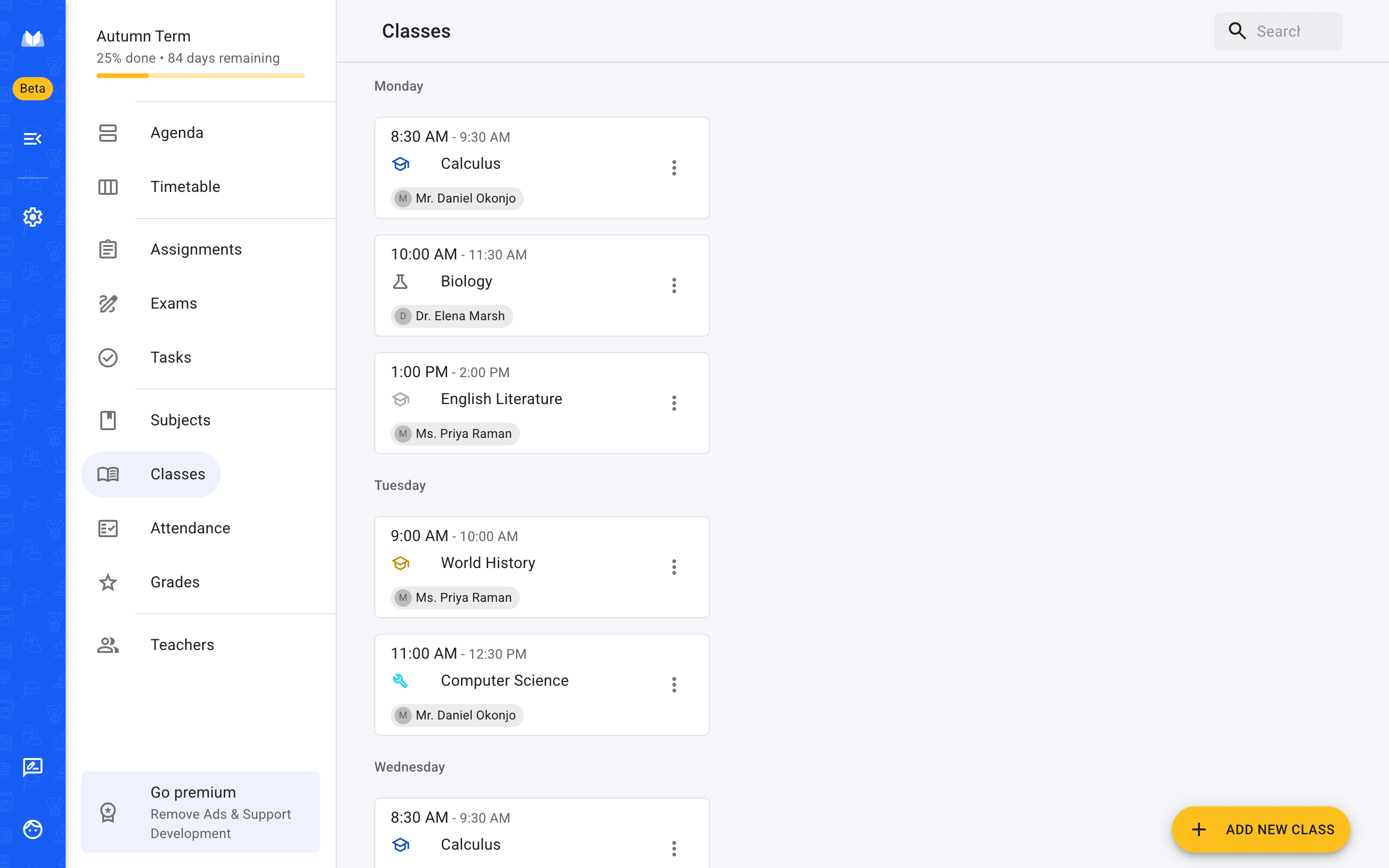The image size is (1389, 868).
Task: Click the 10:00 AM - 11:30 AM time
Action: 459,254
